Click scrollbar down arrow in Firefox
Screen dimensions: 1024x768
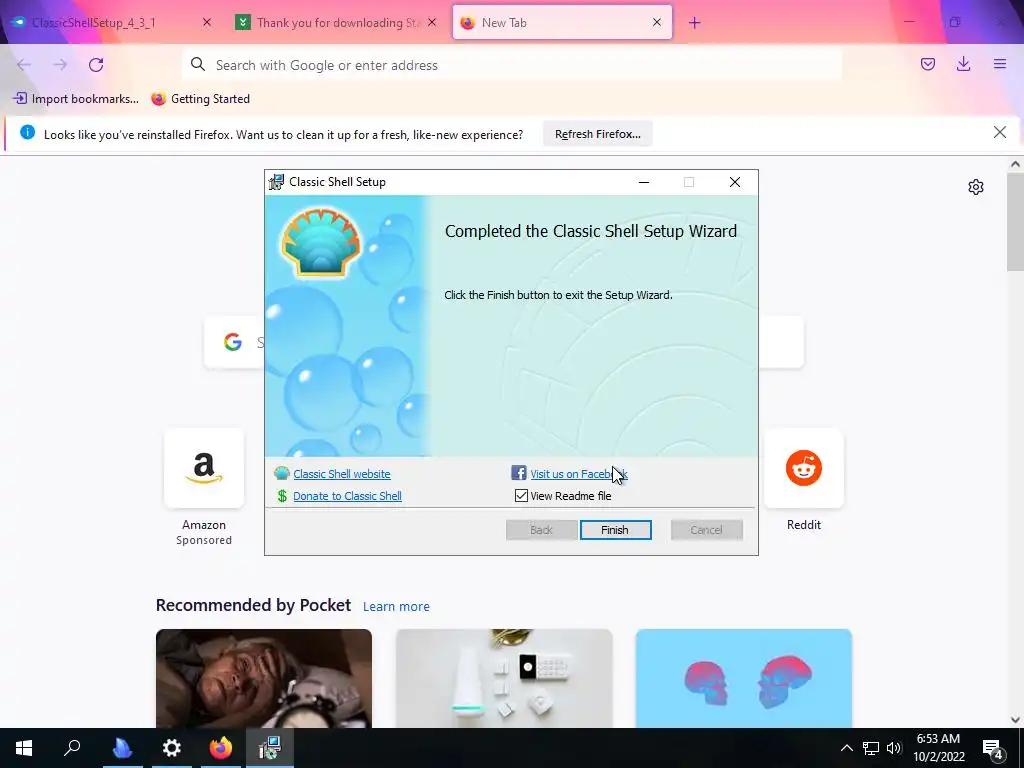coord(1015,720)
